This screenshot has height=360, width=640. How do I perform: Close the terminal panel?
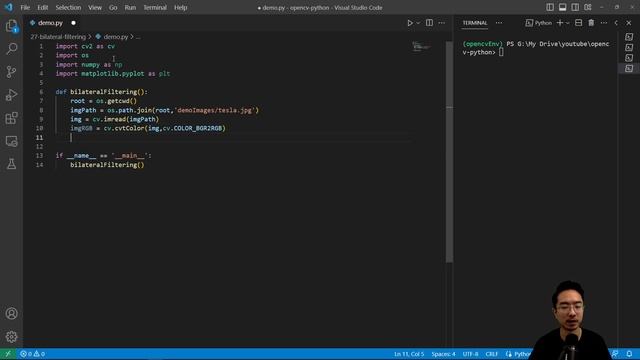(x=629, y=23)
